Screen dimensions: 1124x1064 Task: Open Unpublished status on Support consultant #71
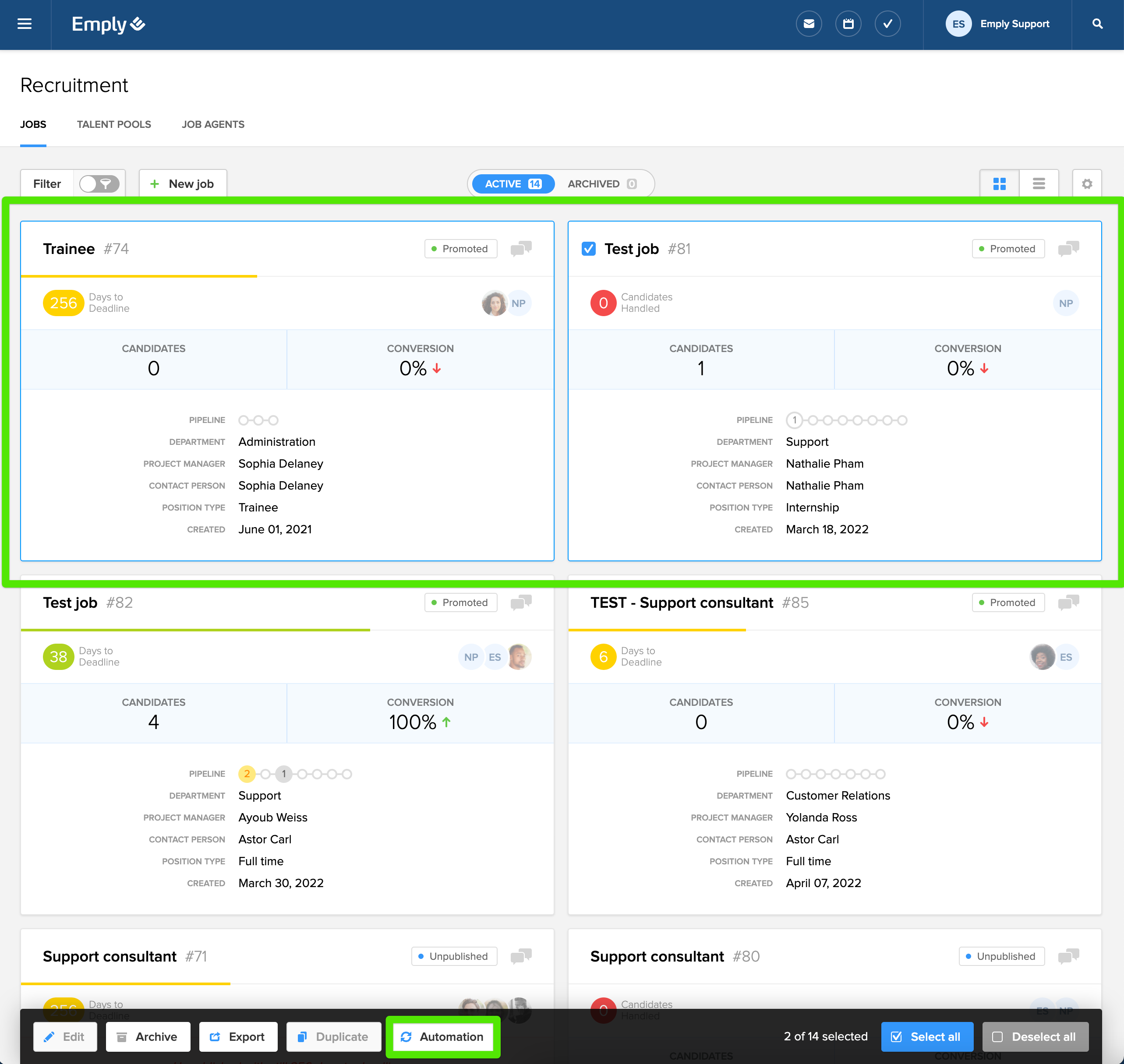coord(453,956)
